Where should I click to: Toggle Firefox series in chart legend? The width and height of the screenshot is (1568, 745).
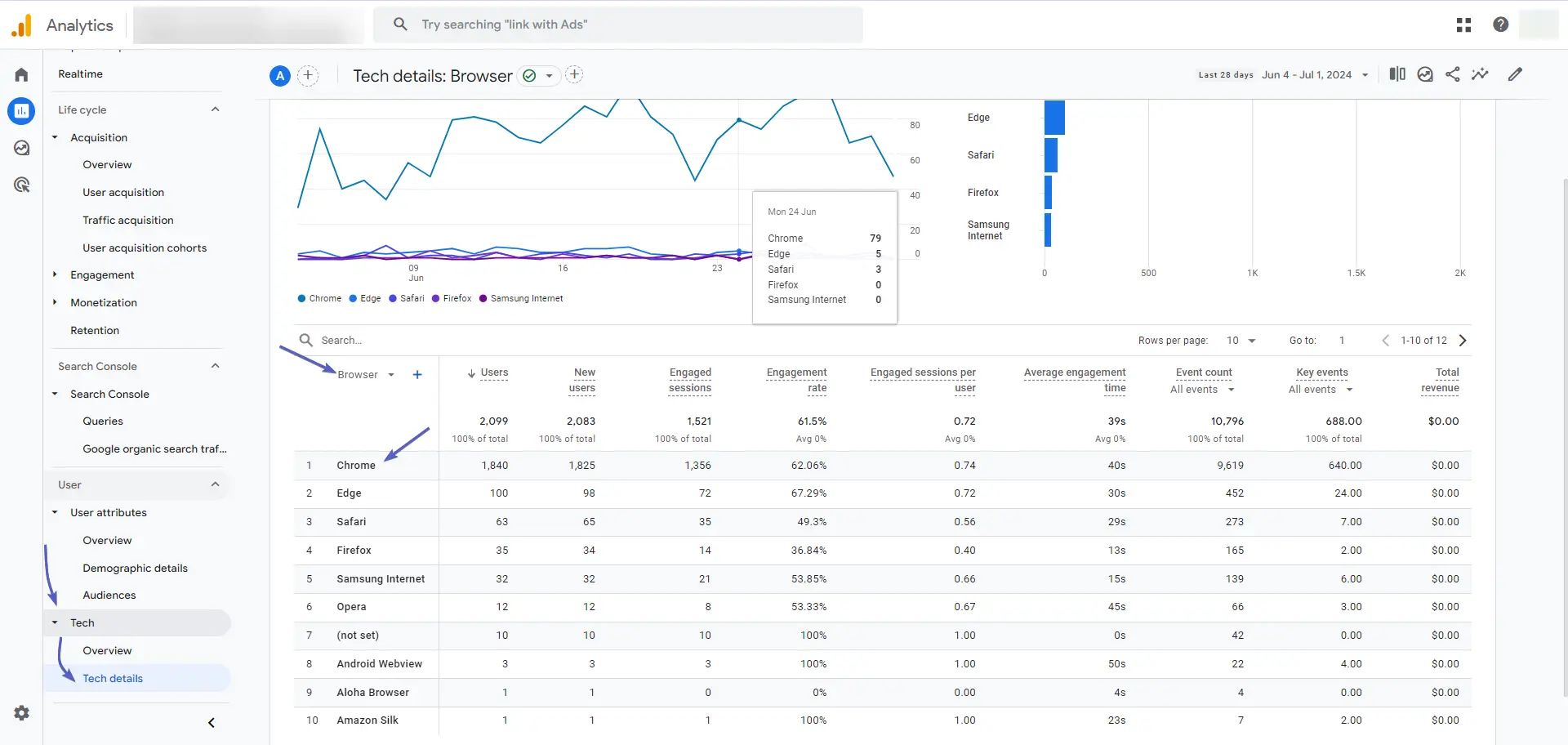[452, 298]
